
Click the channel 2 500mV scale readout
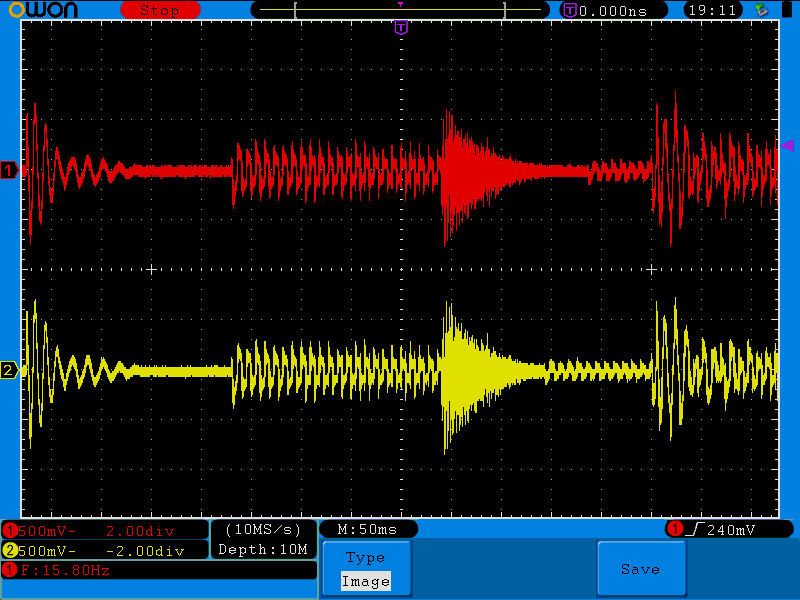point(47,551)
